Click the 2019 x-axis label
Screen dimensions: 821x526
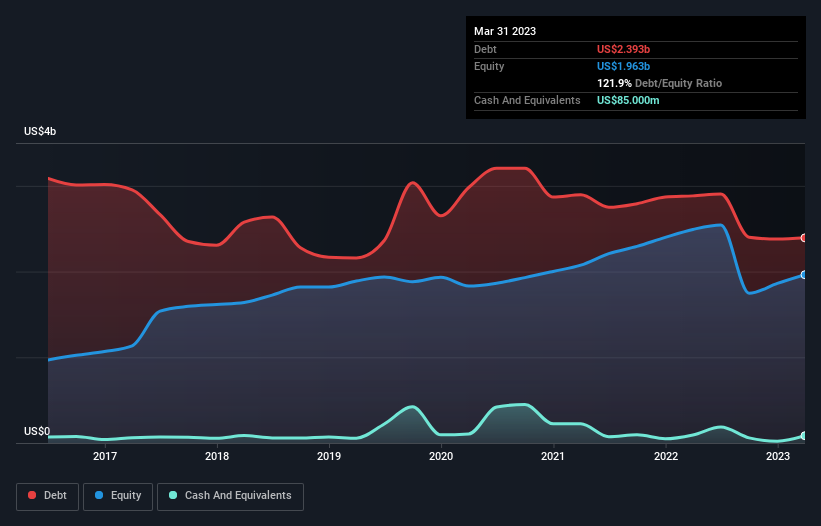click(329, 456)
